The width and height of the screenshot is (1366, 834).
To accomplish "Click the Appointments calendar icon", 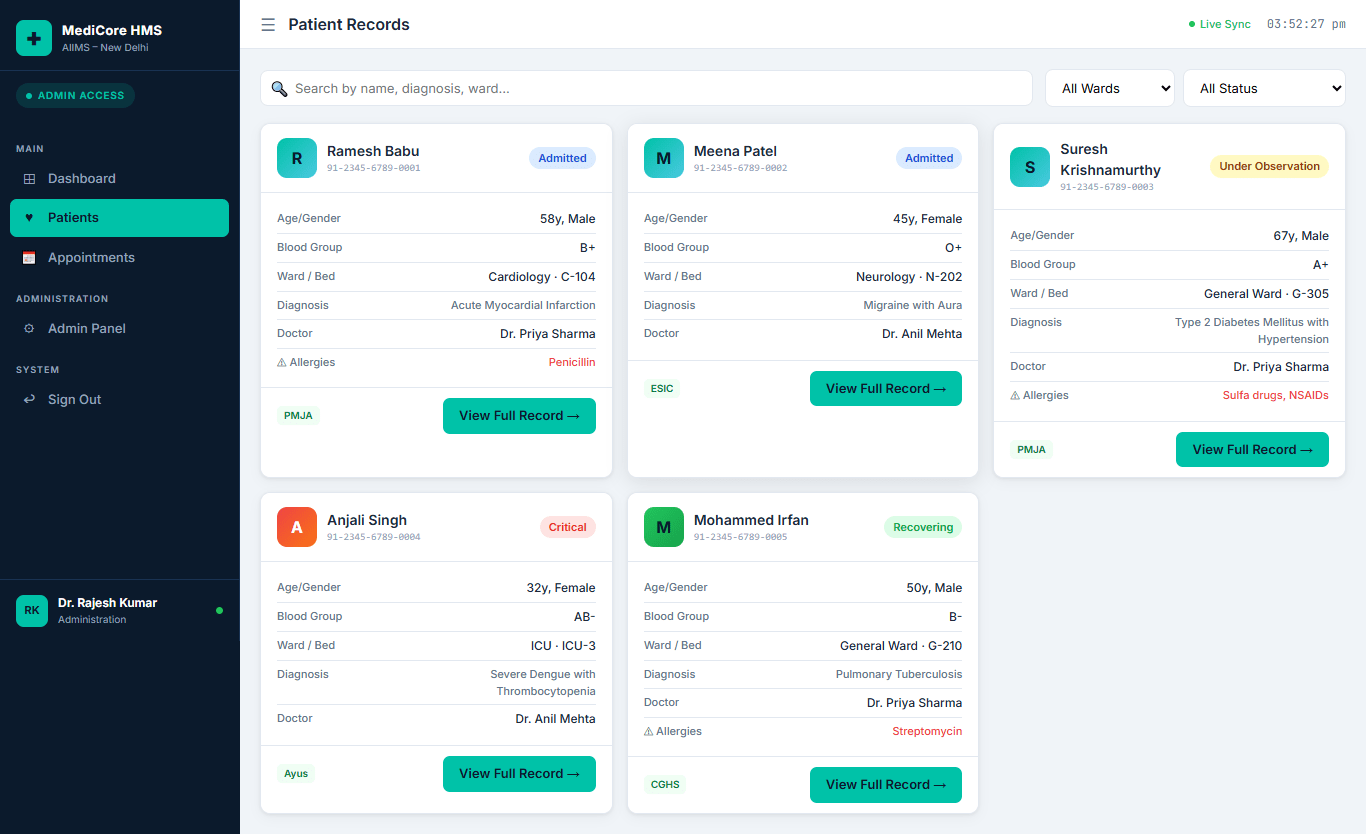I will (x=29, y=258).
